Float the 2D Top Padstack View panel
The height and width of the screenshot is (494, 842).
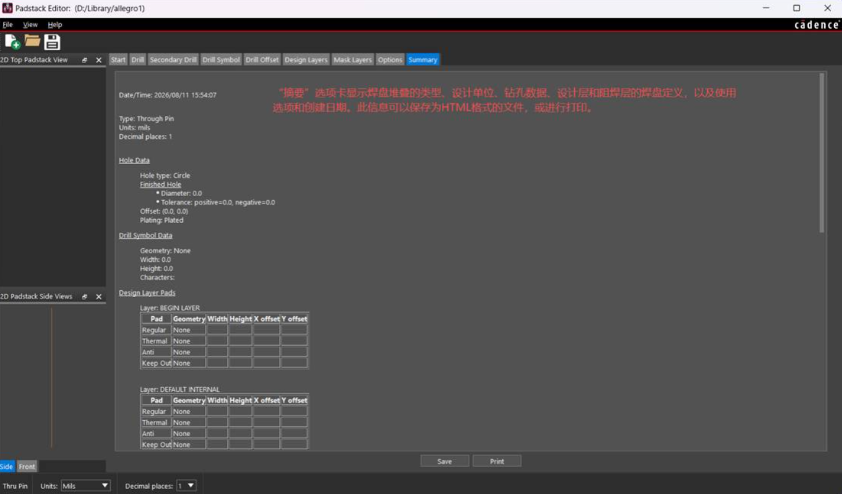coord(84,60)
